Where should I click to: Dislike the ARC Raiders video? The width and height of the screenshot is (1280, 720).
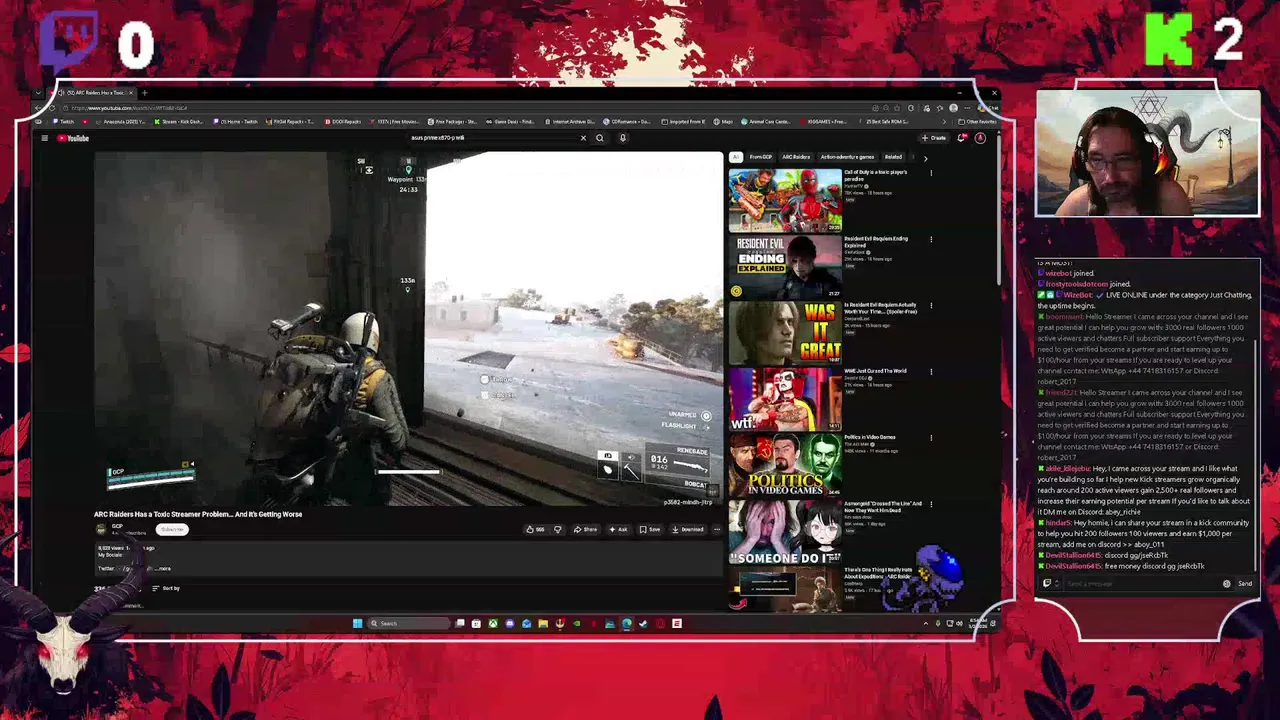[x=558, y=529]
